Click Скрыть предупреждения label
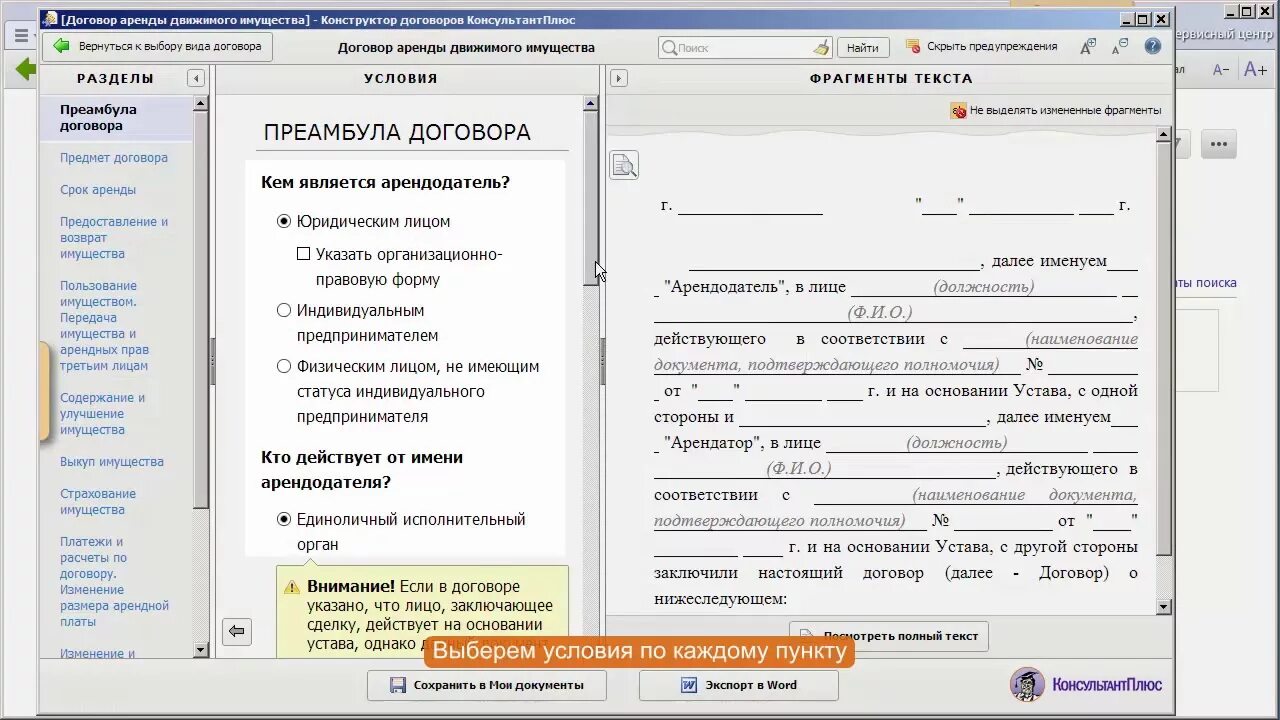The height and width of the screenshot is (720, 1280). point(992,46)
